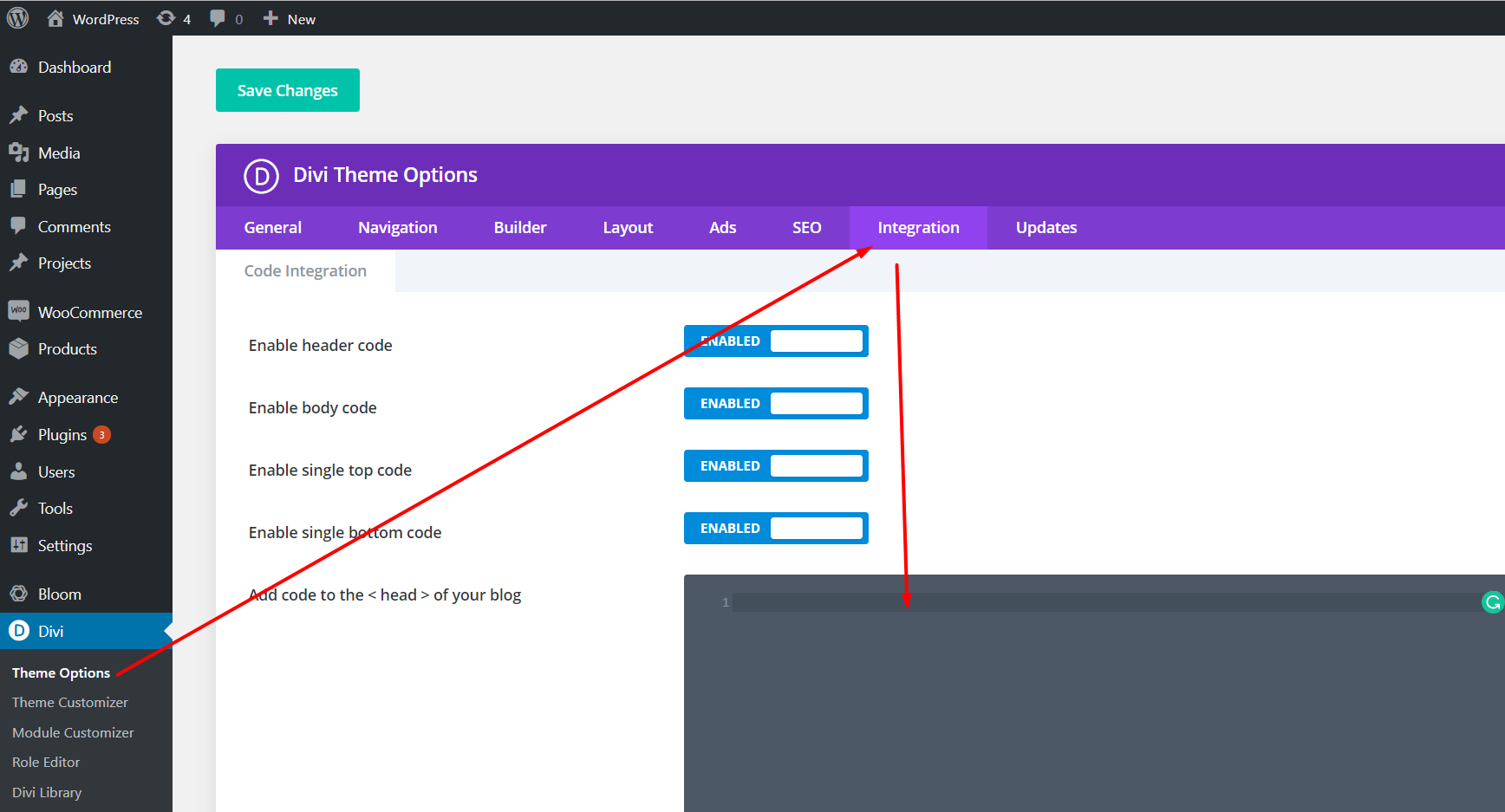Click the Divi D icon in sidebar
Viewport: 1505px width, 812px height.
[18, 631]
